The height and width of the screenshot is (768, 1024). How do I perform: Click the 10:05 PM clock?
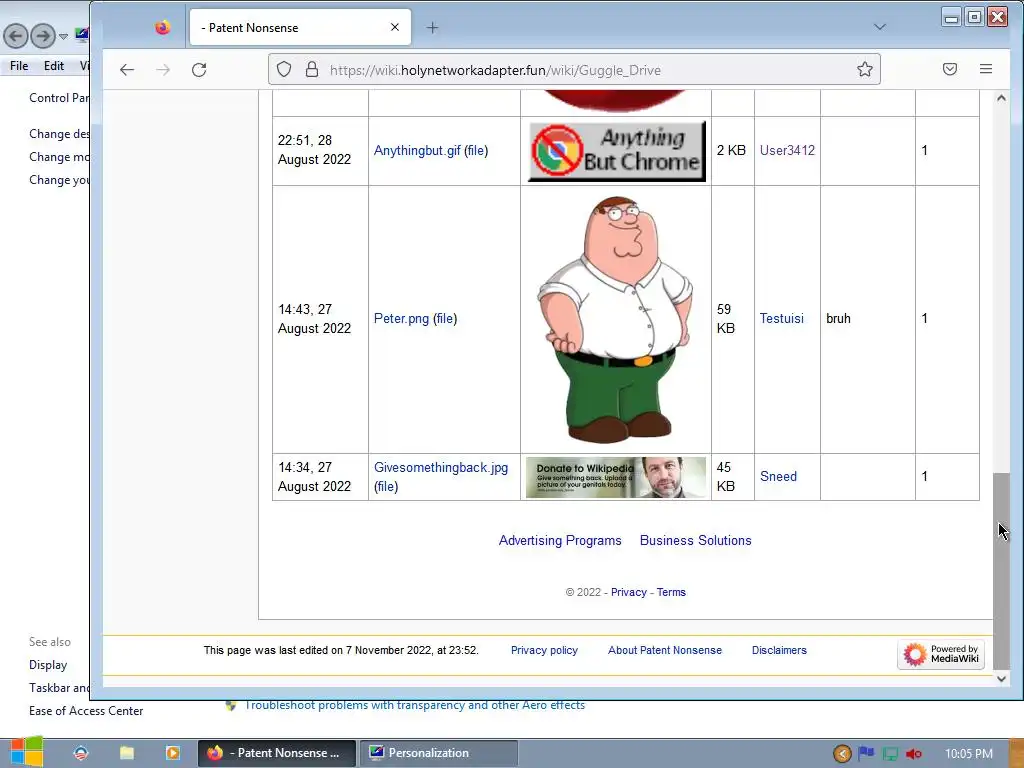pyautogui.click(x=968, y=754)
